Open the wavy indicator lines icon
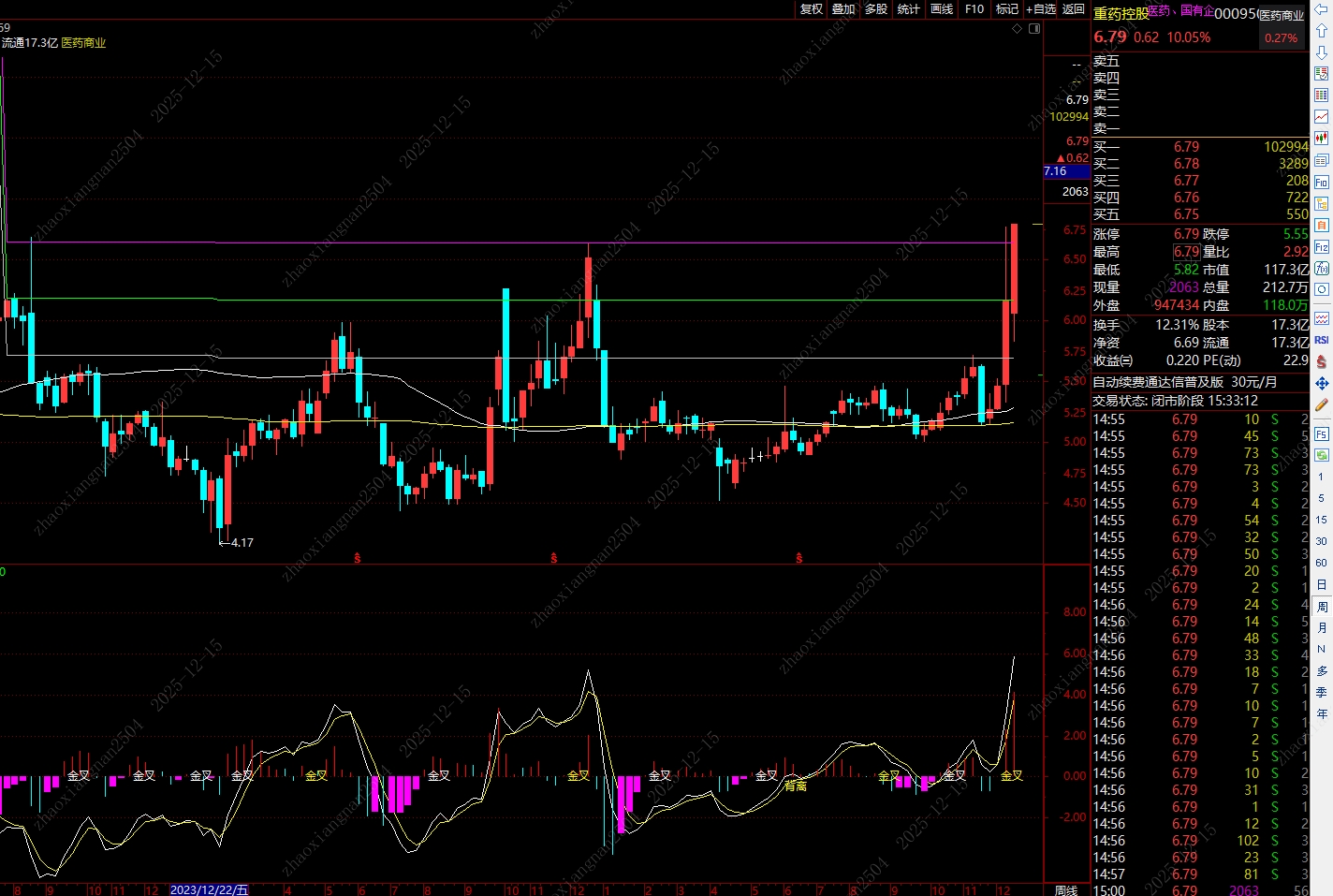This screenshot has height=896, width=1333. tap(1321, 318)
